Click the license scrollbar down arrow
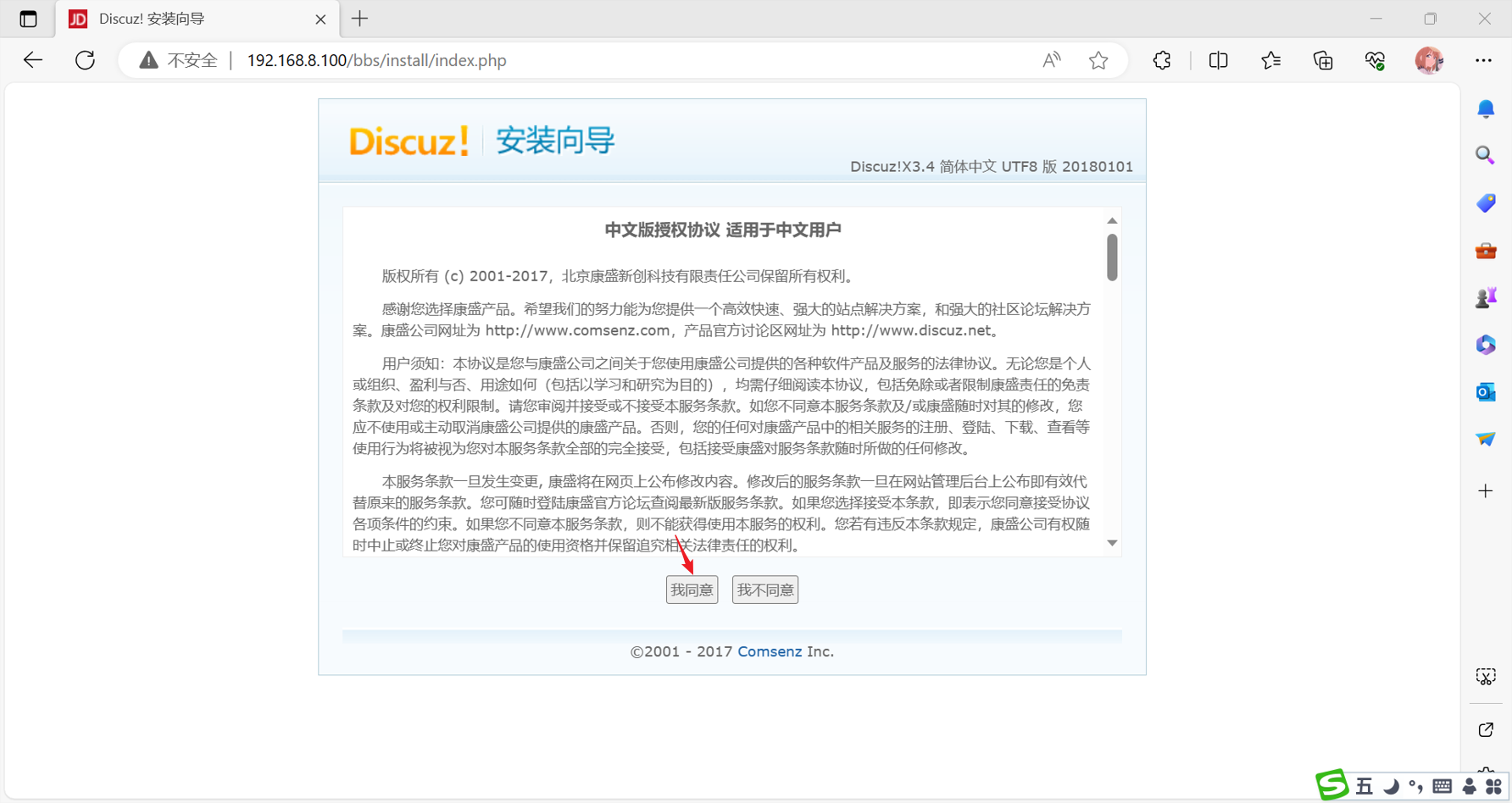1512x803 pixels. [1112, 543]
